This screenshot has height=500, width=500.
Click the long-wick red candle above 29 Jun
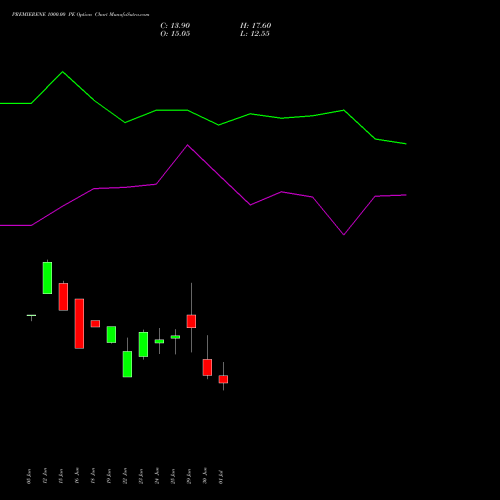191,321
